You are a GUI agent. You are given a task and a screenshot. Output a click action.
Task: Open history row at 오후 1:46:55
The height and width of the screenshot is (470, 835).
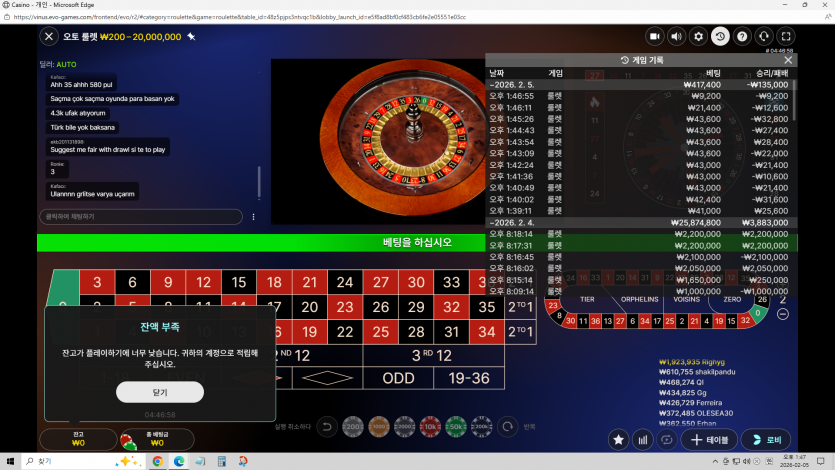tap(639, 96)
